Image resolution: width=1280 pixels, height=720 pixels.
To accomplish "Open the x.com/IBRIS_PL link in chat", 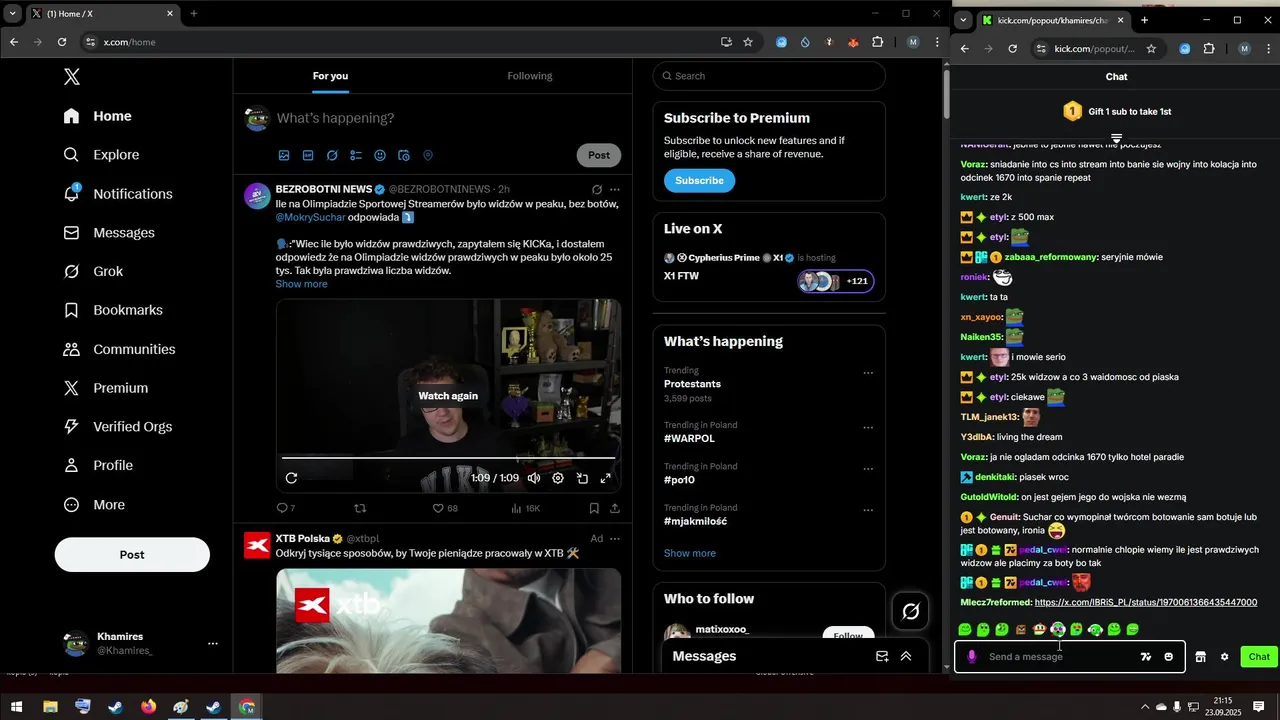I will point(1146,602).
